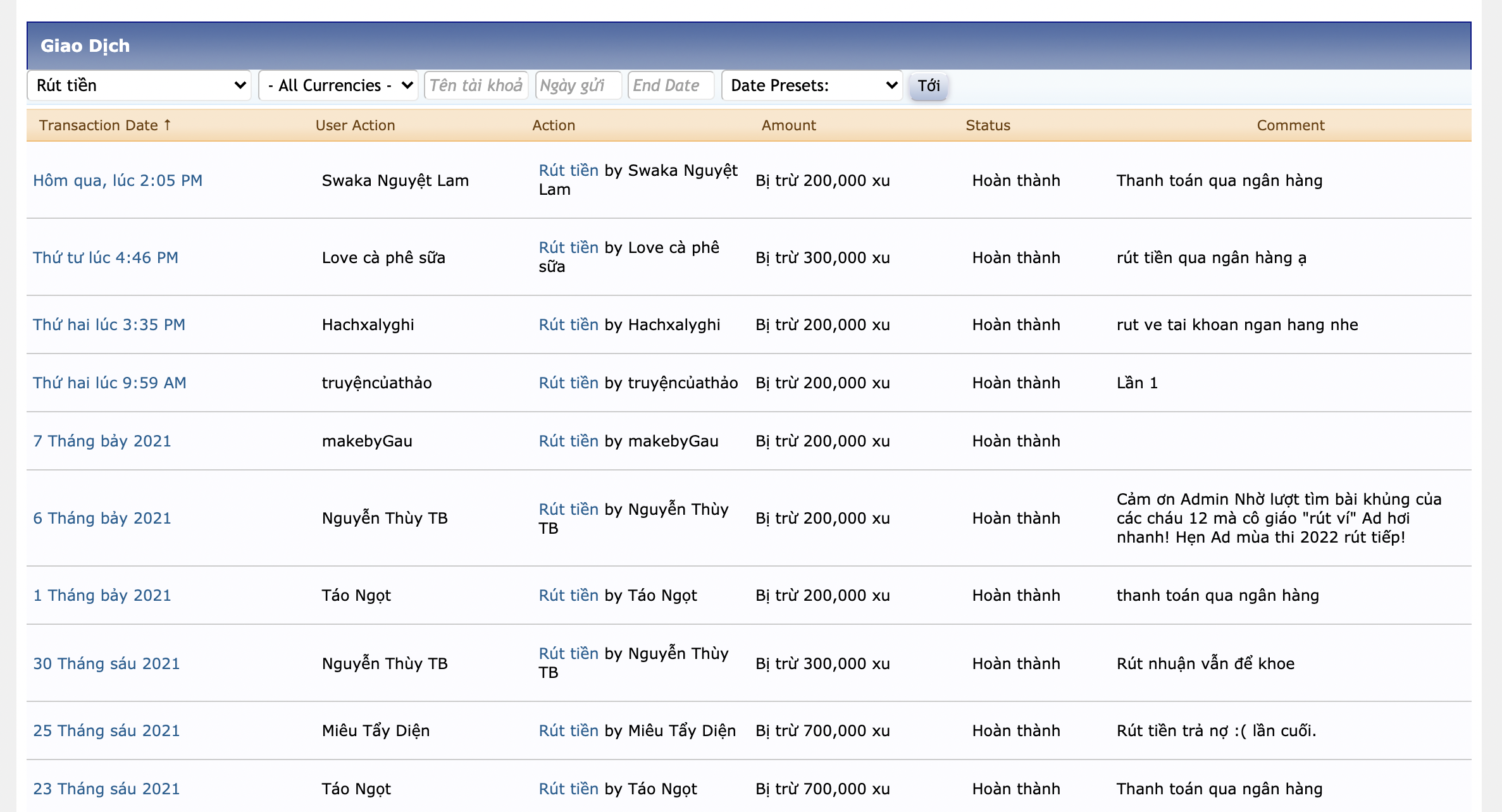Click Rút tiền link in truyệncủathảo row

pos(568,383)
